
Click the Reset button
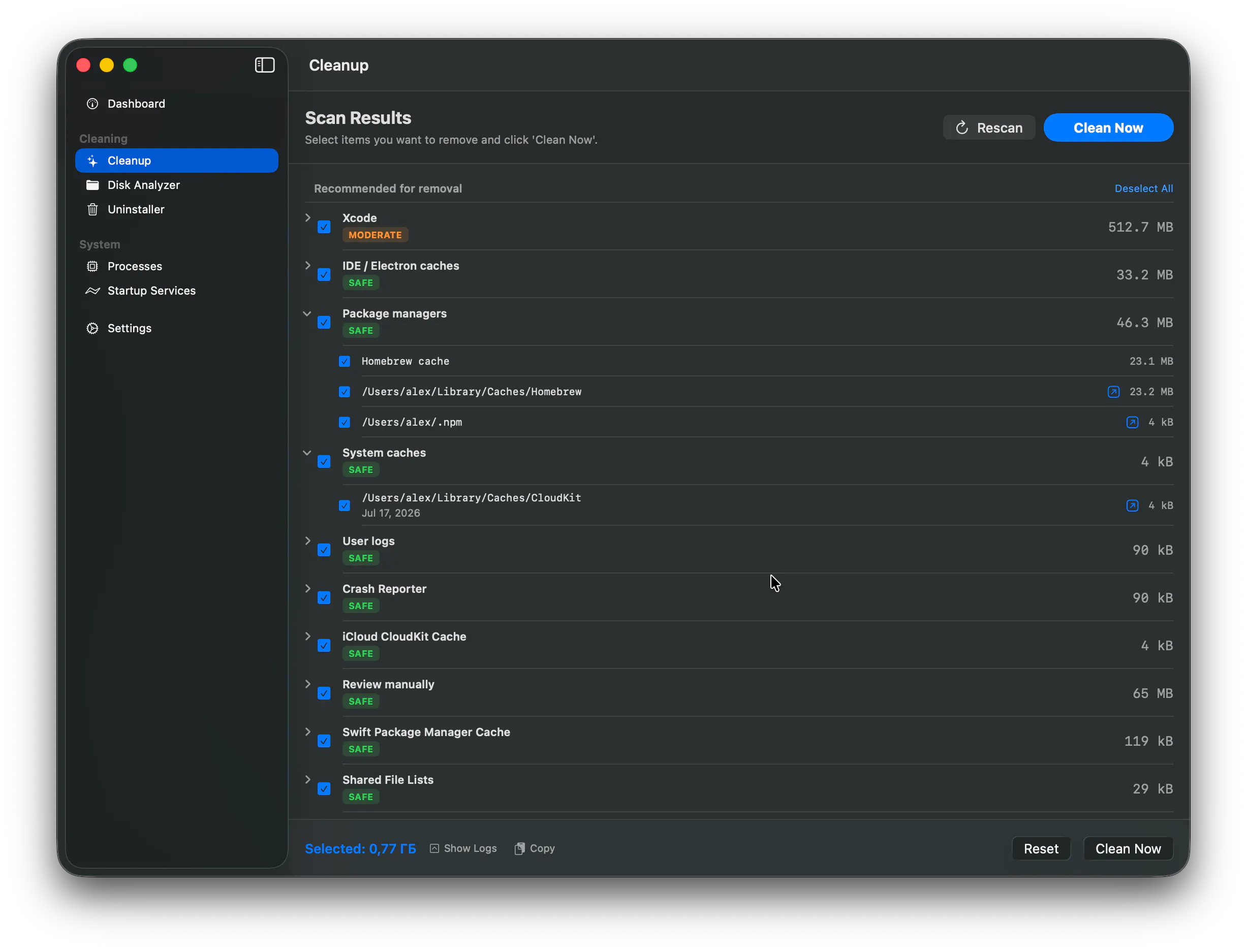(x=1041, y=849)
